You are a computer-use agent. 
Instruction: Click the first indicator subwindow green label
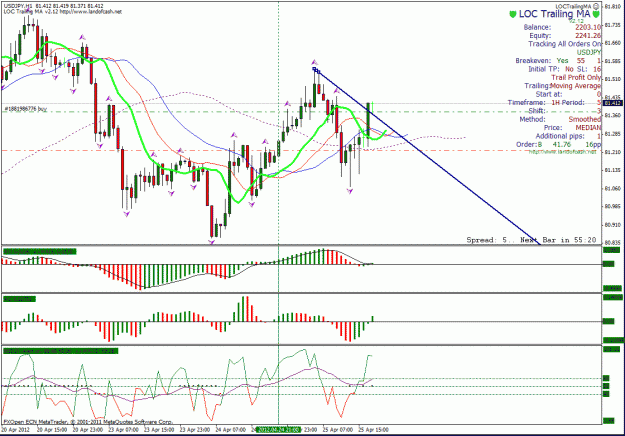click(x=39, y=251)
